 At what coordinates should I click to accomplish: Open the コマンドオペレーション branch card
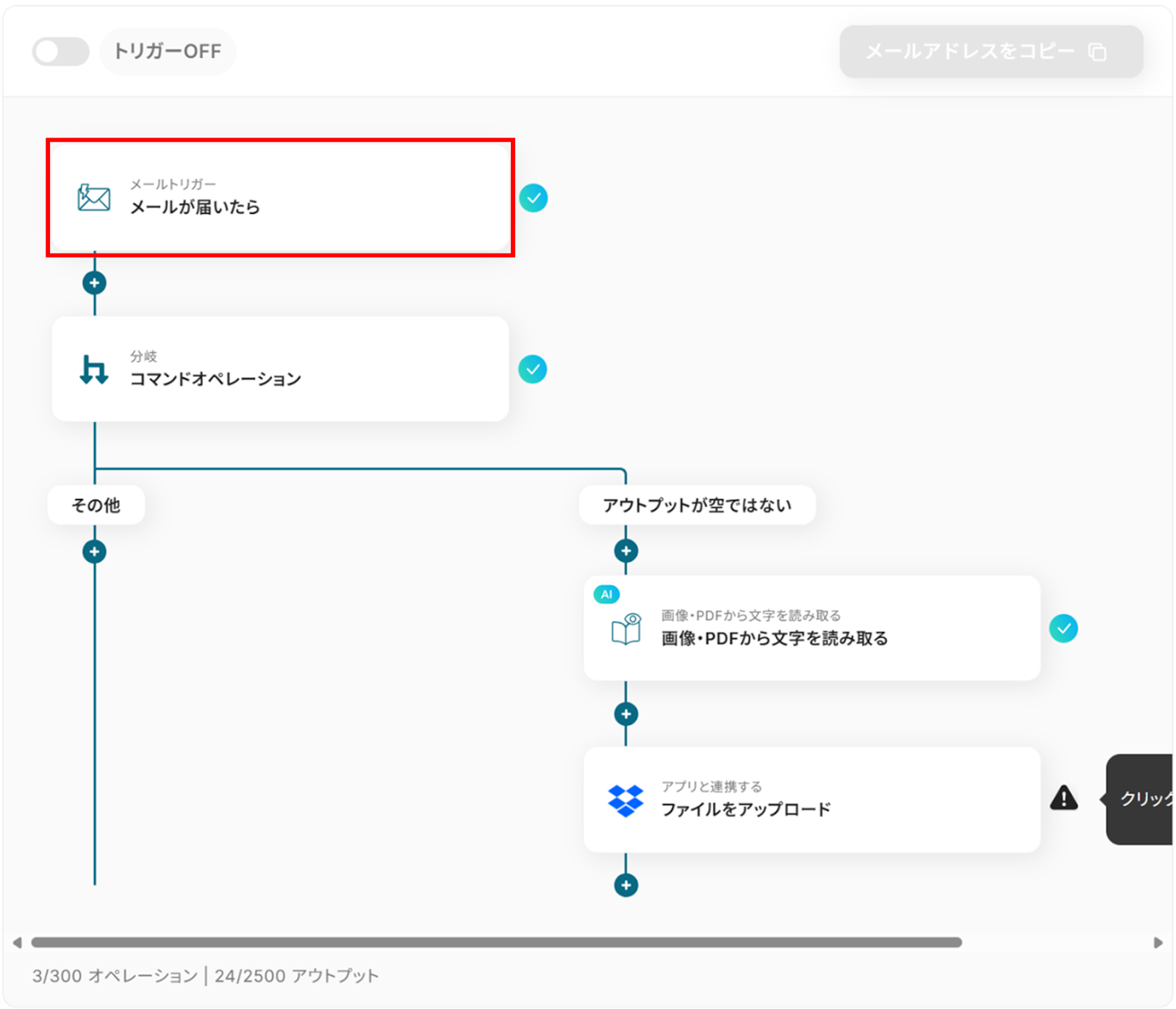coord(280,369)
